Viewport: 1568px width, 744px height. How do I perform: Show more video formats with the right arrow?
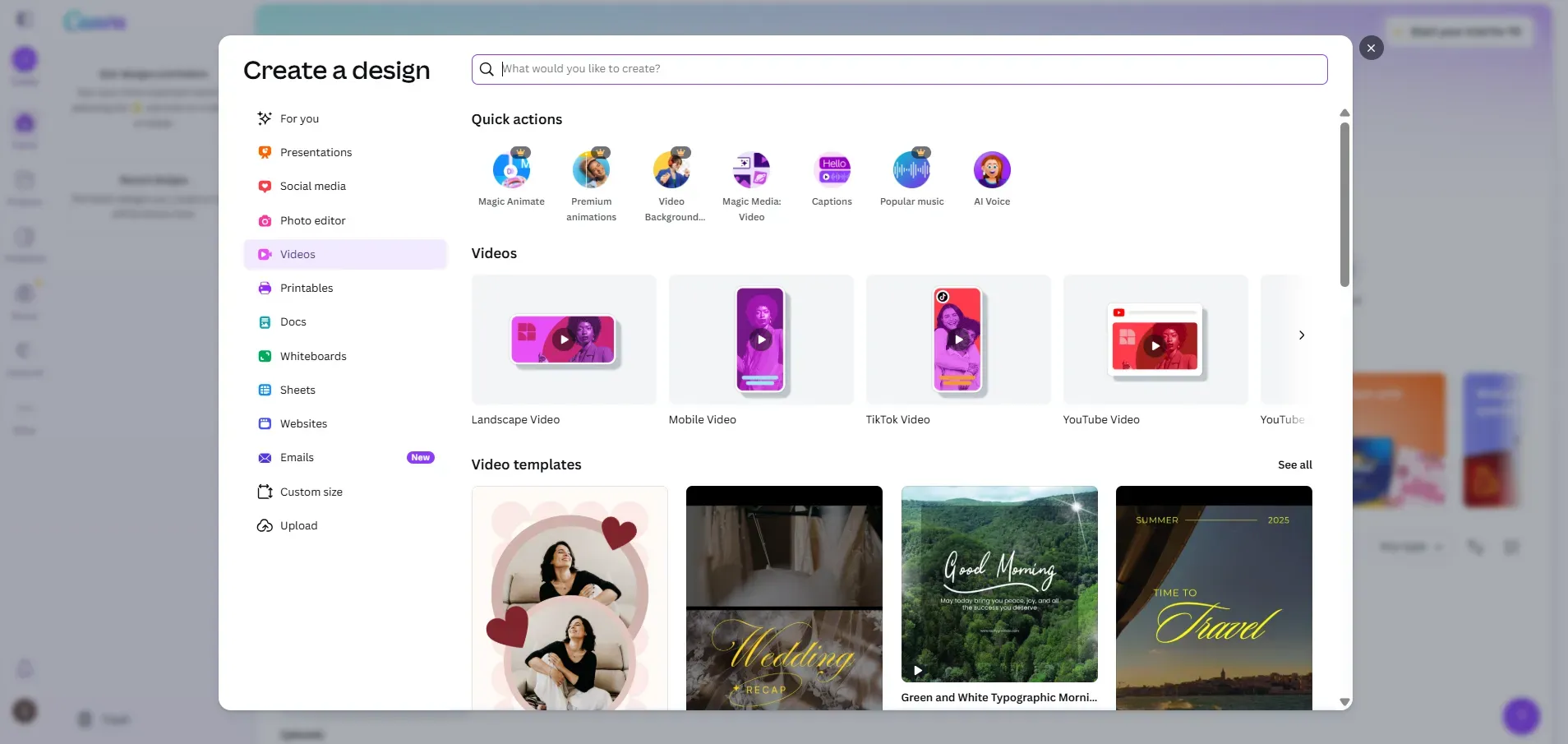tap(1301, 335)
